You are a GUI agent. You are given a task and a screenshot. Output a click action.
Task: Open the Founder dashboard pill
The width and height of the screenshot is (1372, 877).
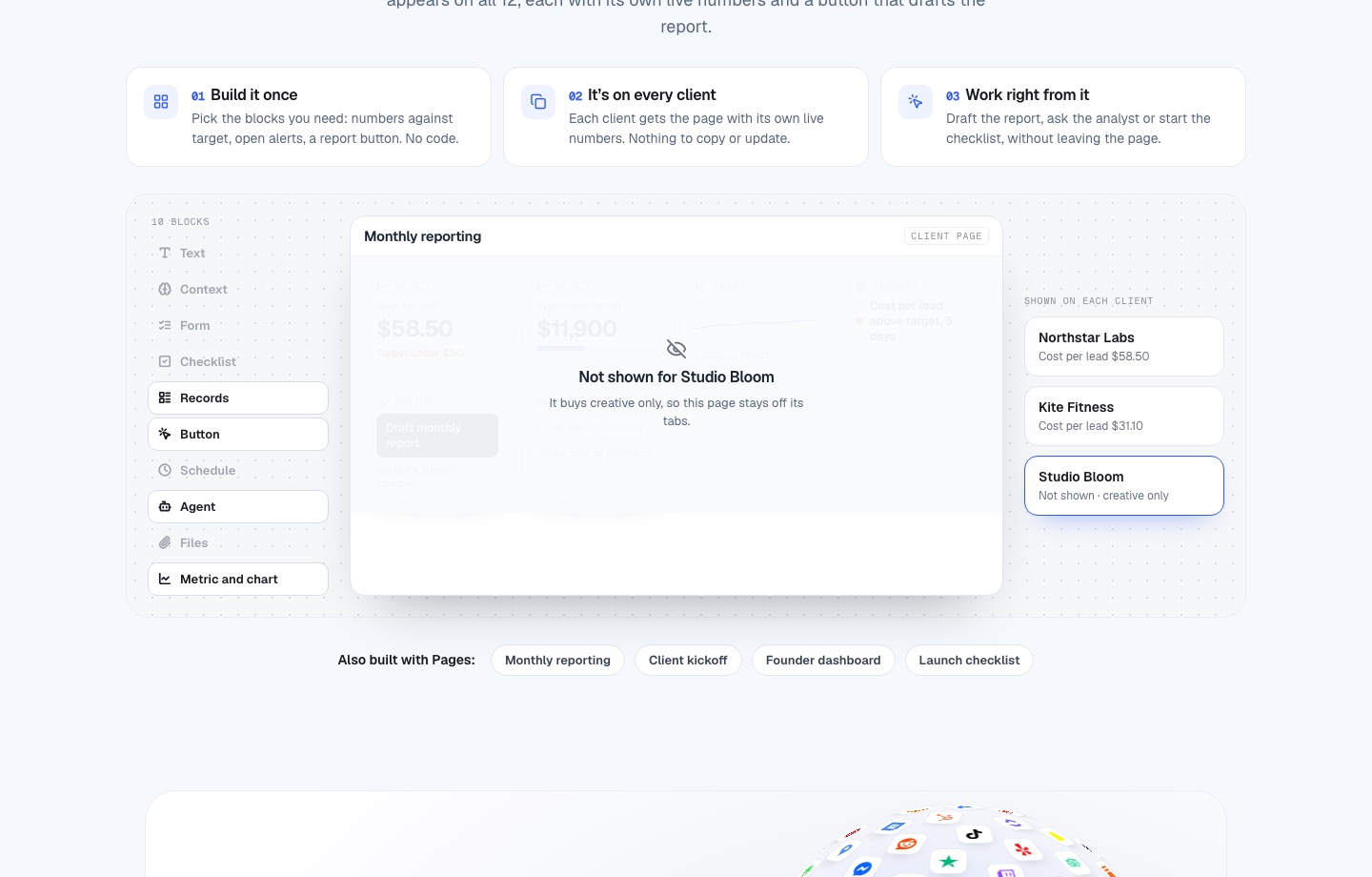(823, 660)
